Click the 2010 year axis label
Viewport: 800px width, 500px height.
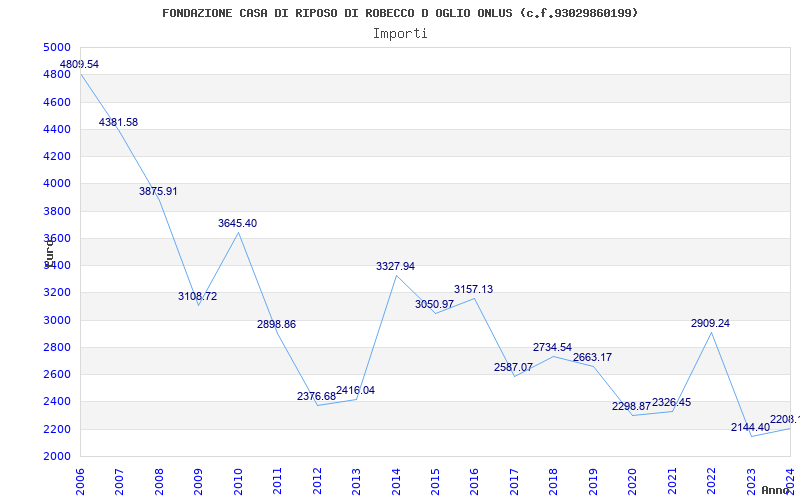pos(238,482)
